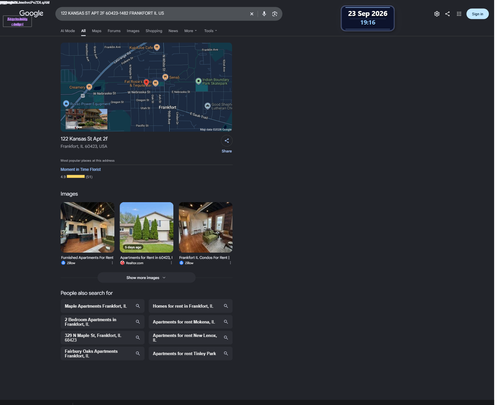The width and height of the screenshot is (500, 405).
Task: Click the share icon in the top bar
Action: pyautogui.click(x=448, y=14)
